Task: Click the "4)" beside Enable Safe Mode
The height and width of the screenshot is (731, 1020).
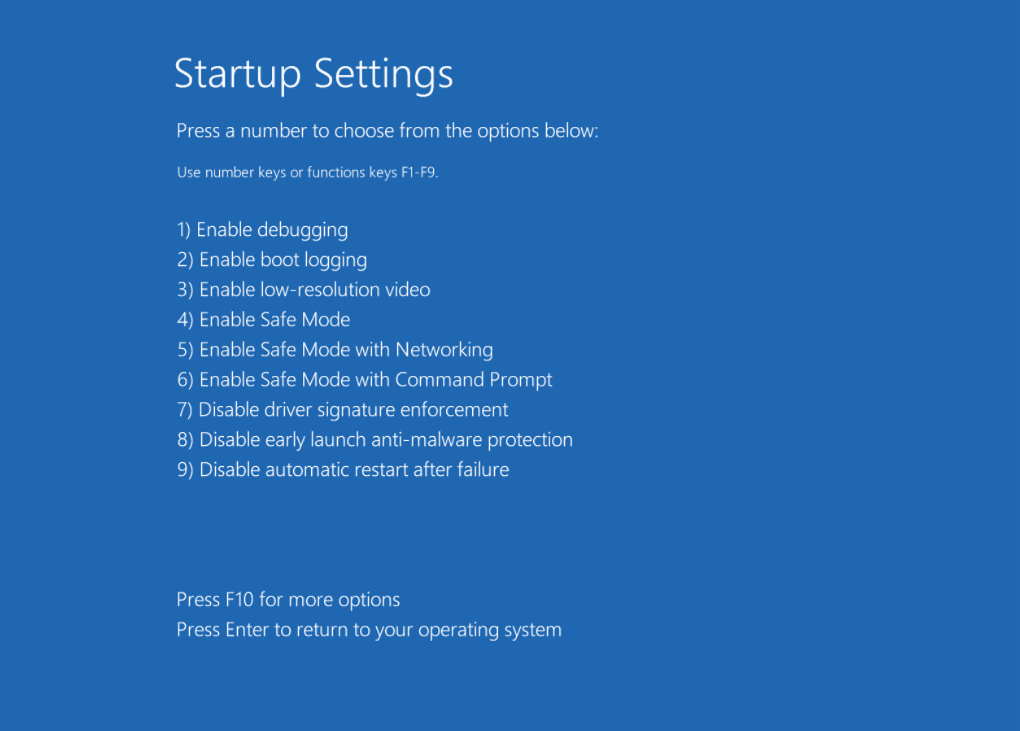Action: tap(183, 319)
